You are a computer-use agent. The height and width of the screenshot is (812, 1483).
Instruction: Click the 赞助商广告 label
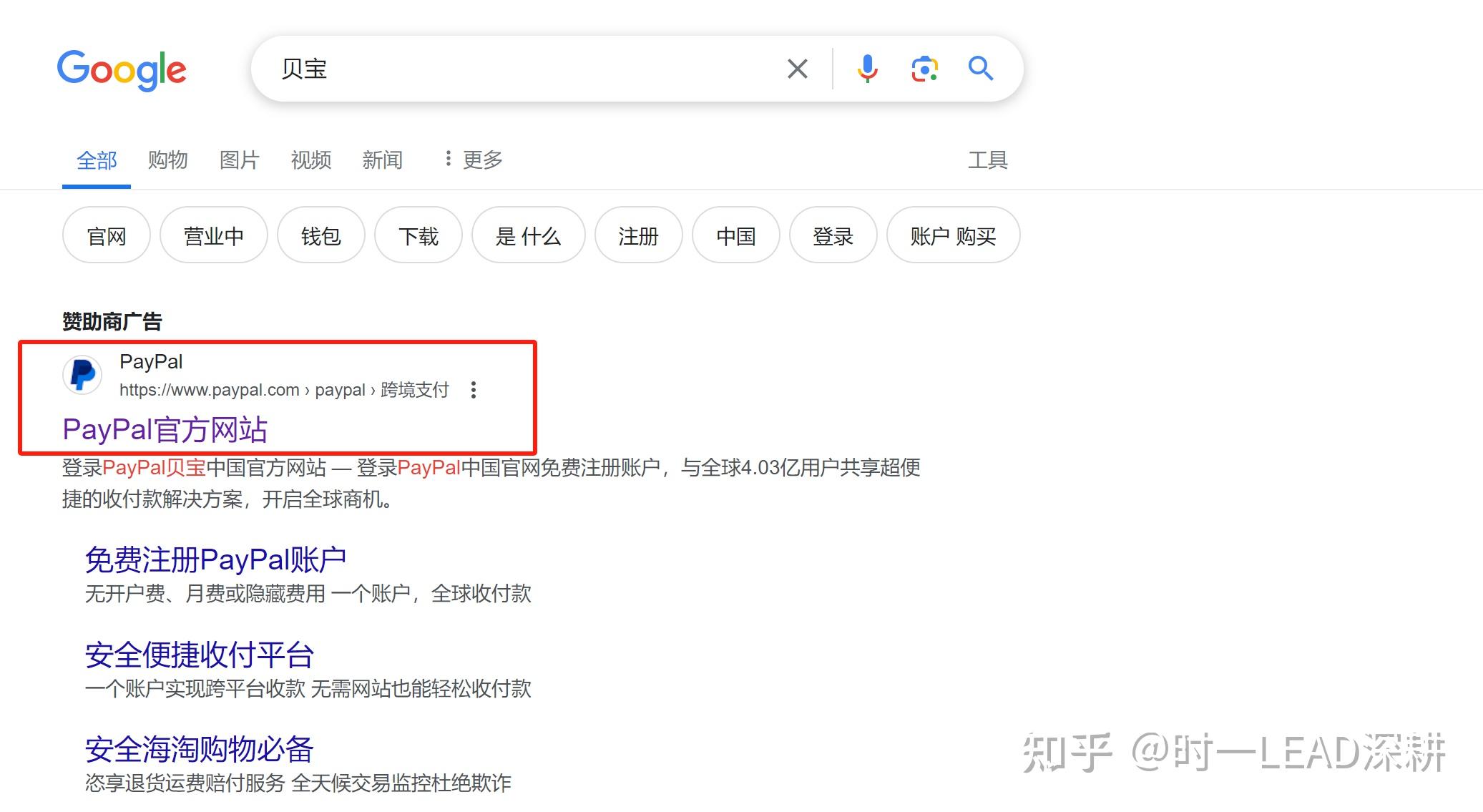(x=112, y=322)
